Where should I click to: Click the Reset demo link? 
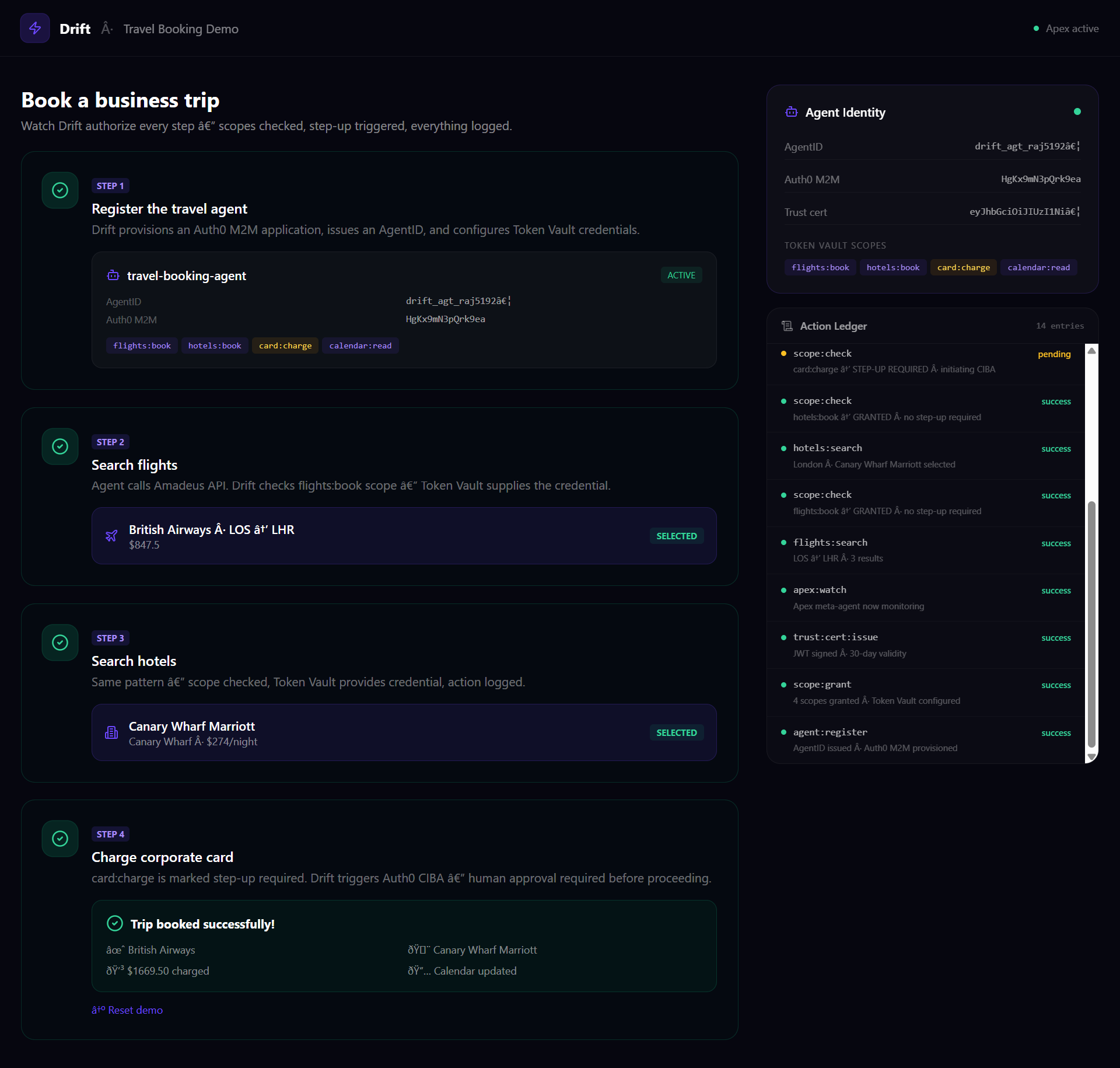point(127,1010)
